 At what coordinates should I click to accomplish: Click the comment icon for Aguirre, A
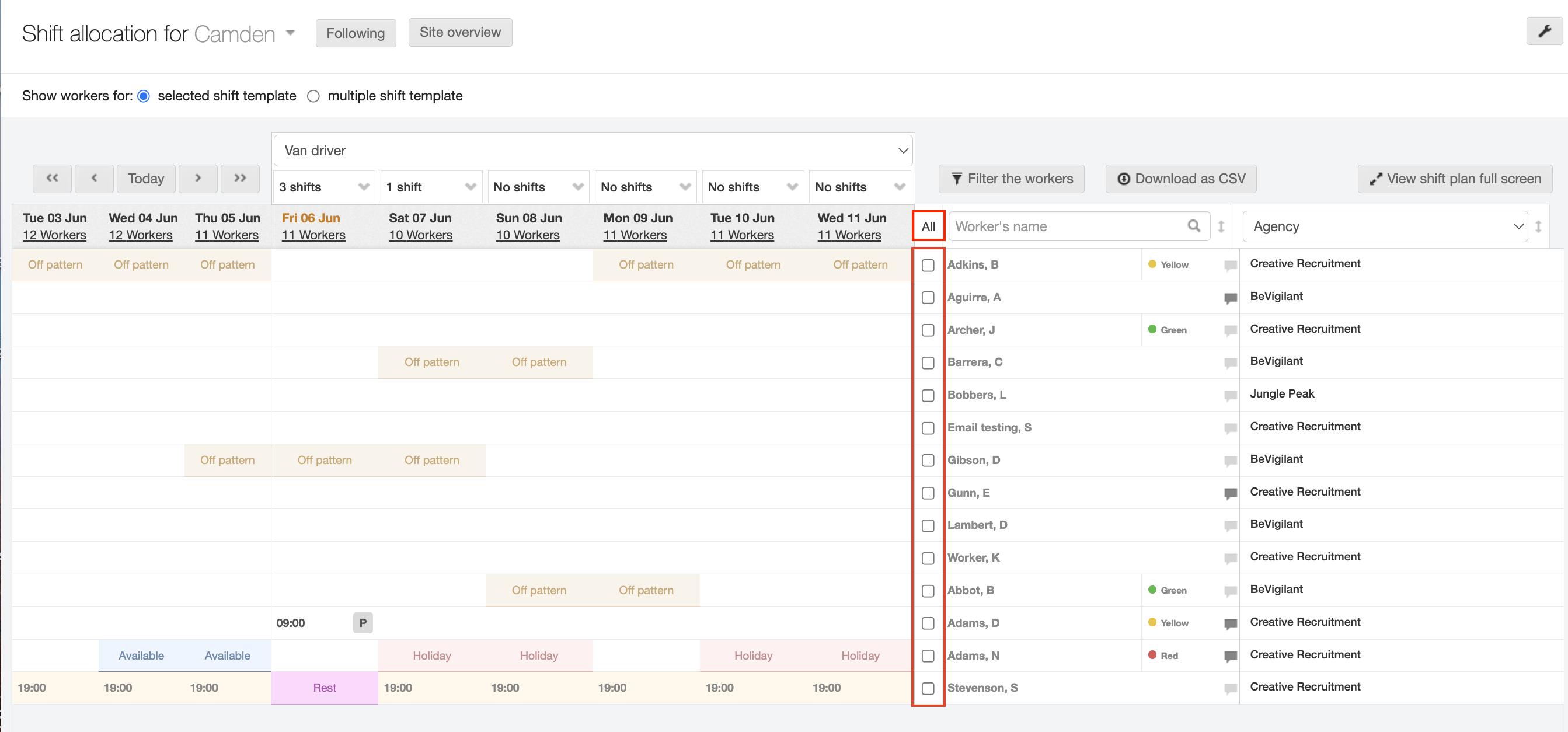pos(1229,298)
